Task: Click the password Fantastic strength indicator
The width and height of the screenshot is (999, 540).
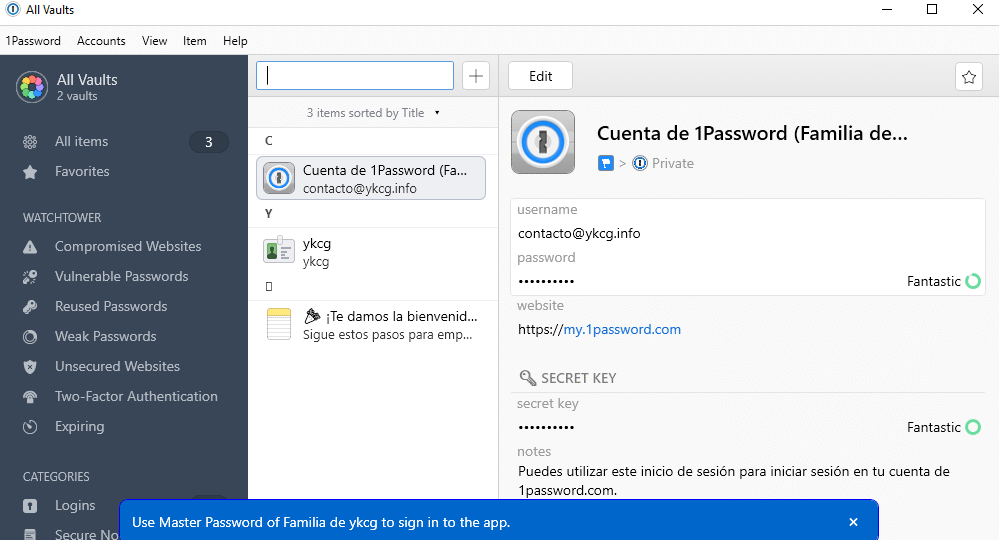Action: click(x=943, y=281)
